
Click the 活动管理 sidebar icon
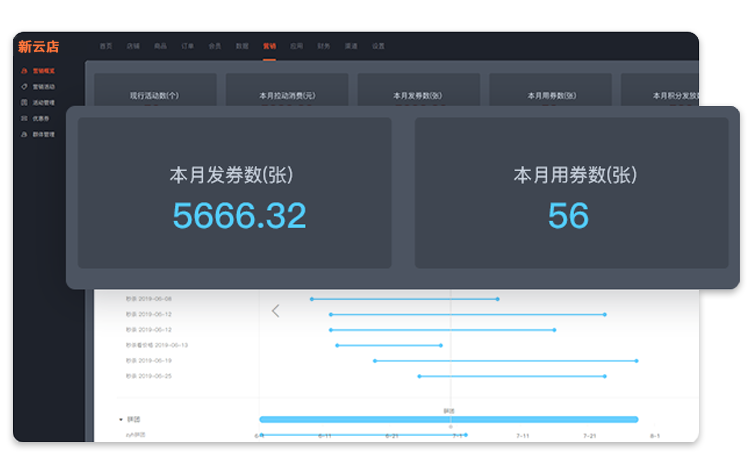coord(24,102)
